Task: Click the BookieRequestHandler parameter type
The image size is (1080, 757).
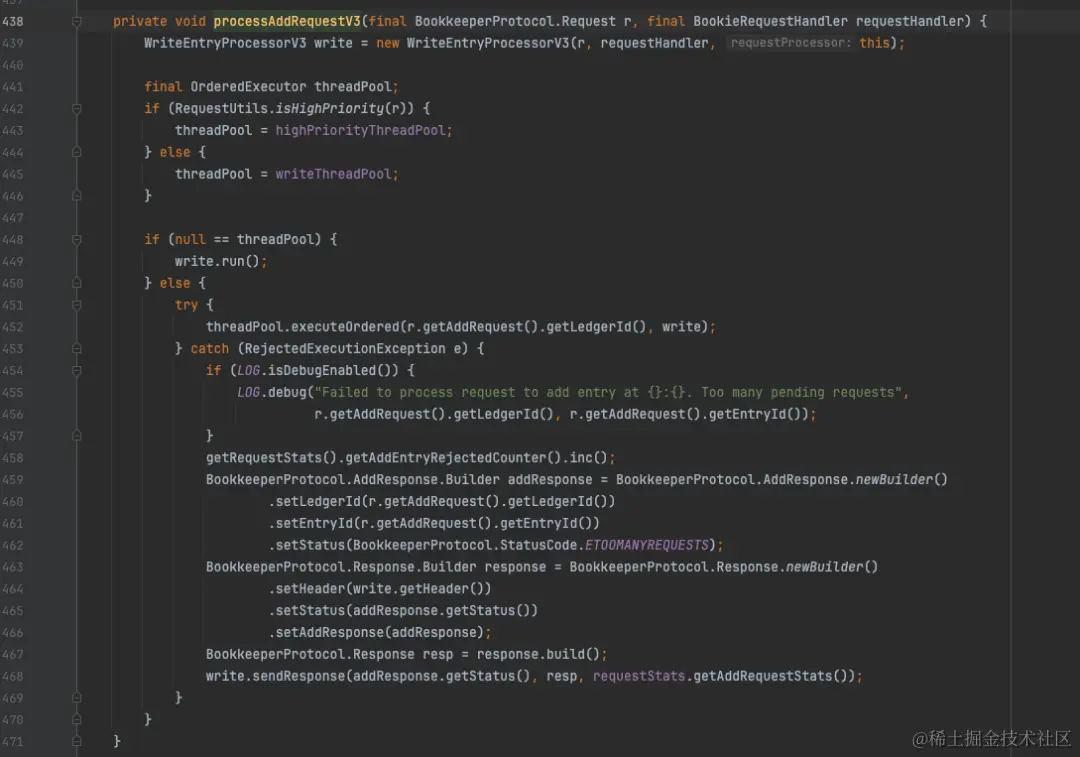Action: (x=770, y=21)
